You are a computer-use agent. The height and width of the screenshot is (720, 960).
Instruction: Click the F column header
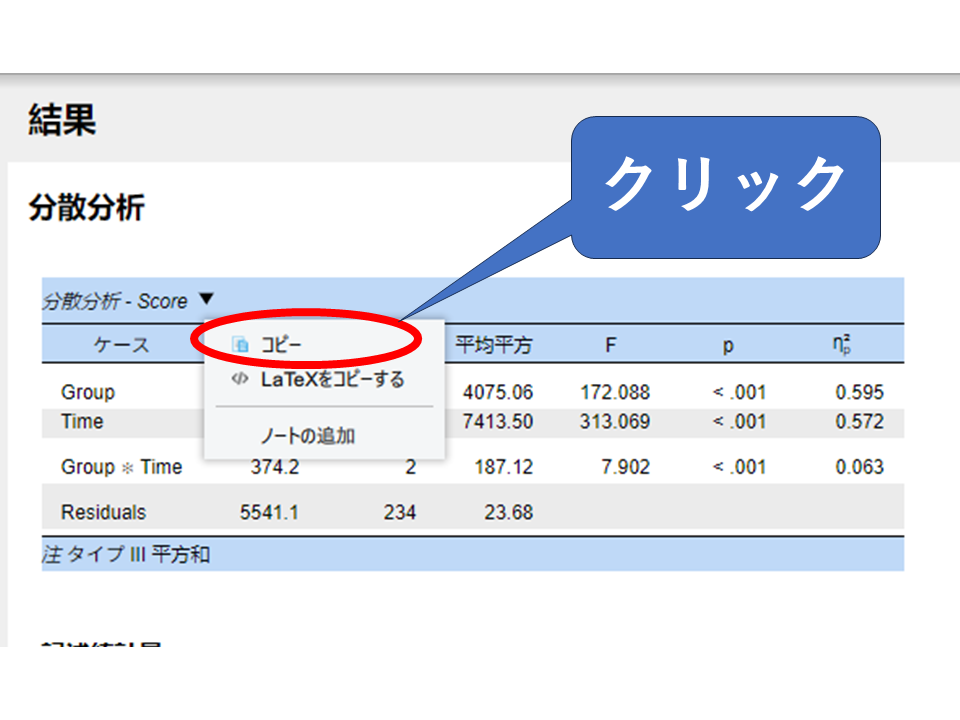[x=610, y=345]
